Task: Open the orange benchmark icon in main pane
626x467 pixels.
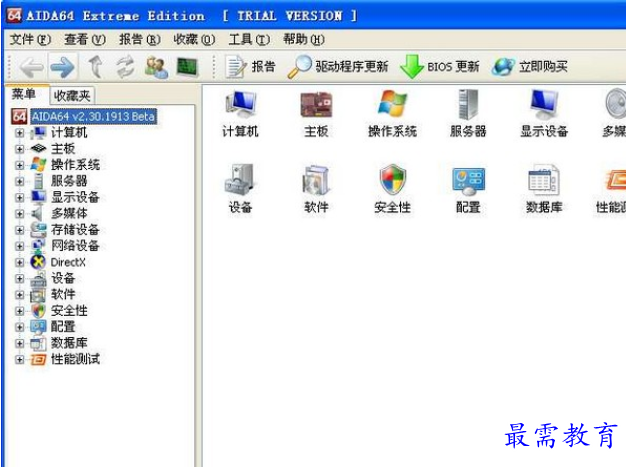Action: point(613,189)
